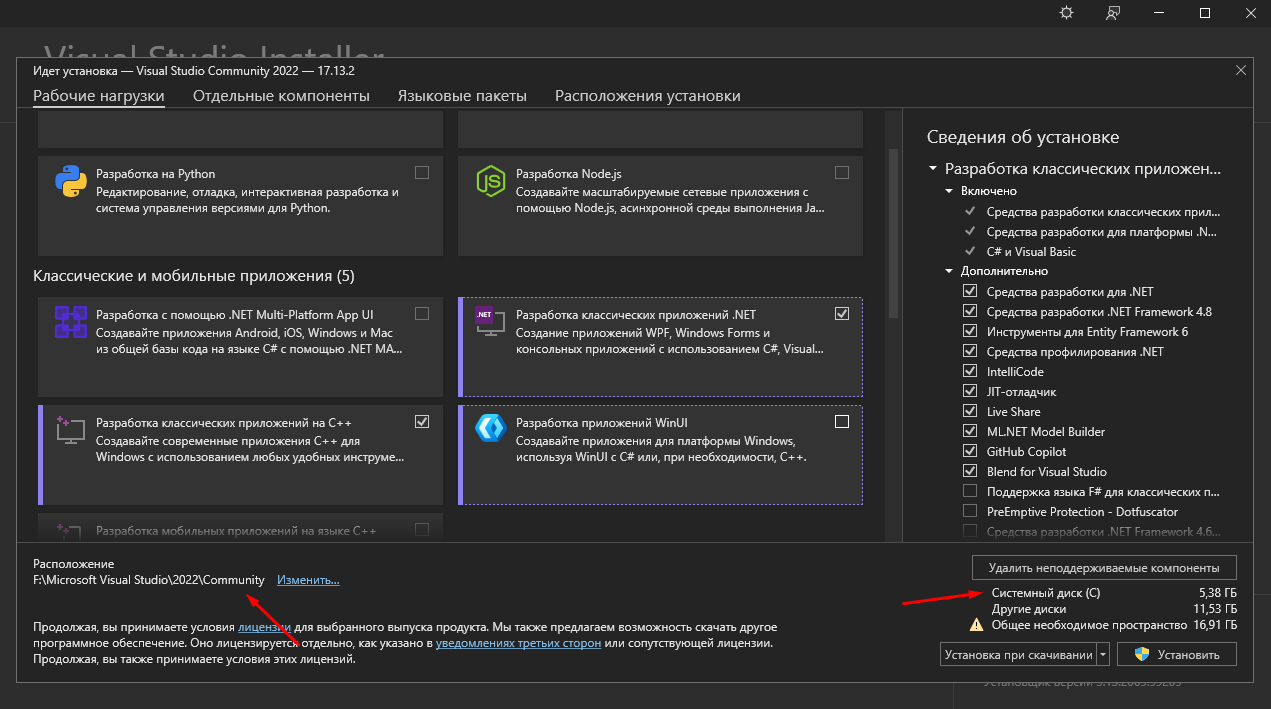Check PreEmptive Protection - Dotfuscator component
The image size is (1271, 709).
click(x=969, y=511)
